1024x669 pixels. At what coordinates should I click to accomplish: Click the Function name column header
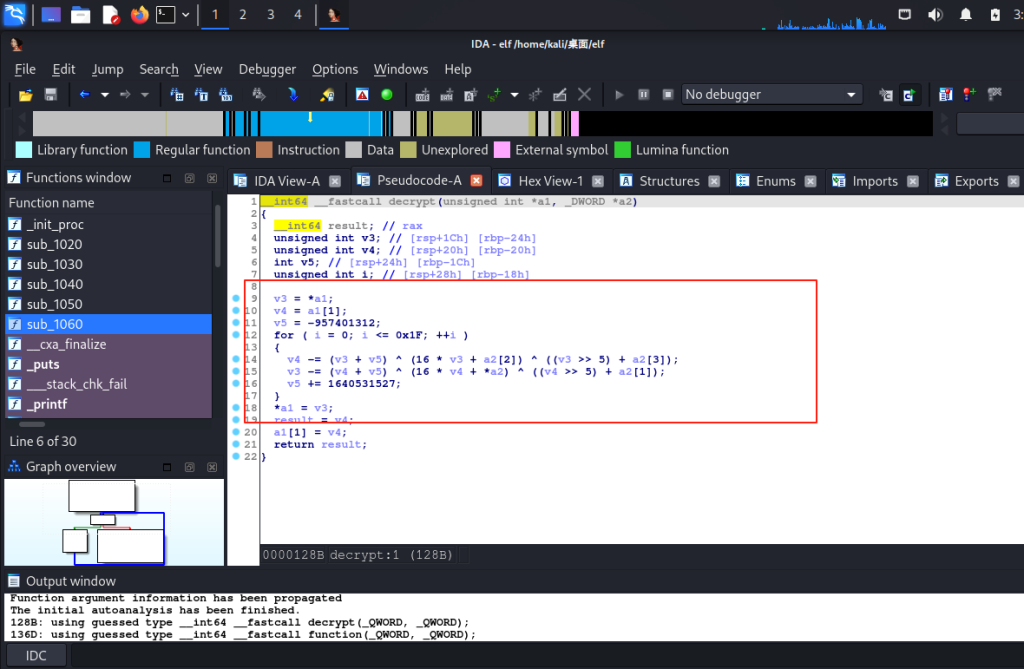point(108,203)
